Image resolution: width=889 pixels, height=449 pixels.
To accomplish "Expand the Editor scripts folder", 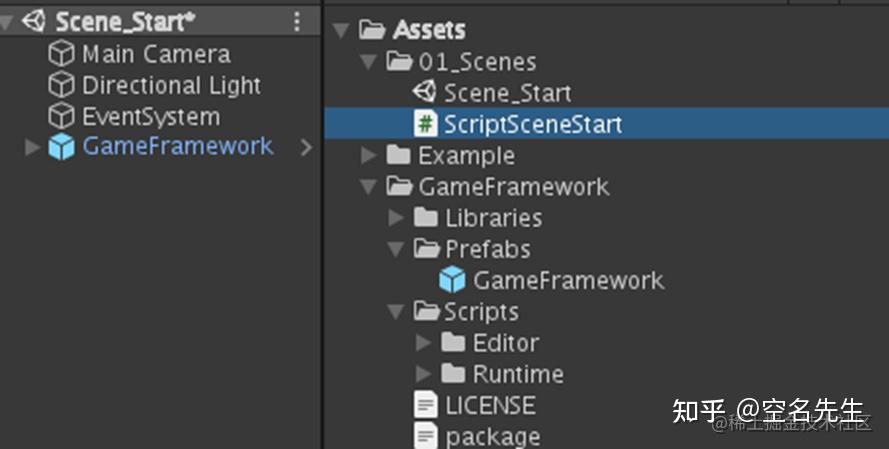I will point(423,342).
